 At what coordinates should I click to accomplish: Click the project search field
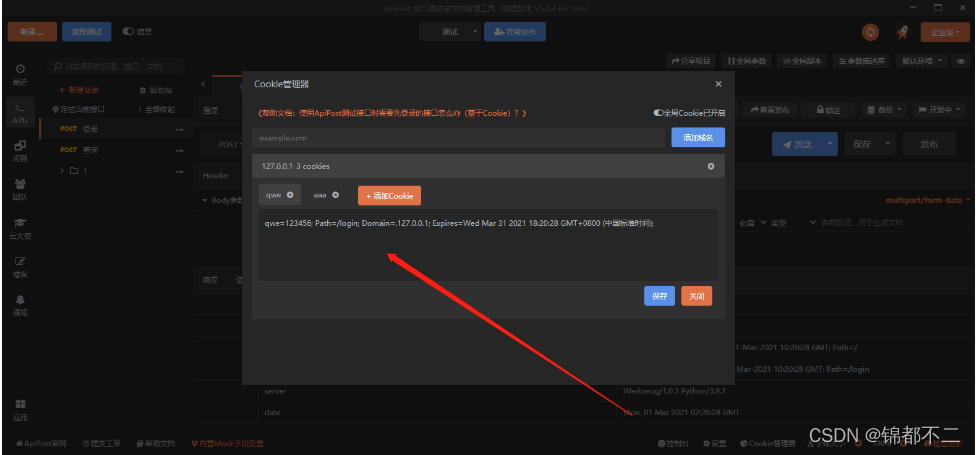coord(116,66)
